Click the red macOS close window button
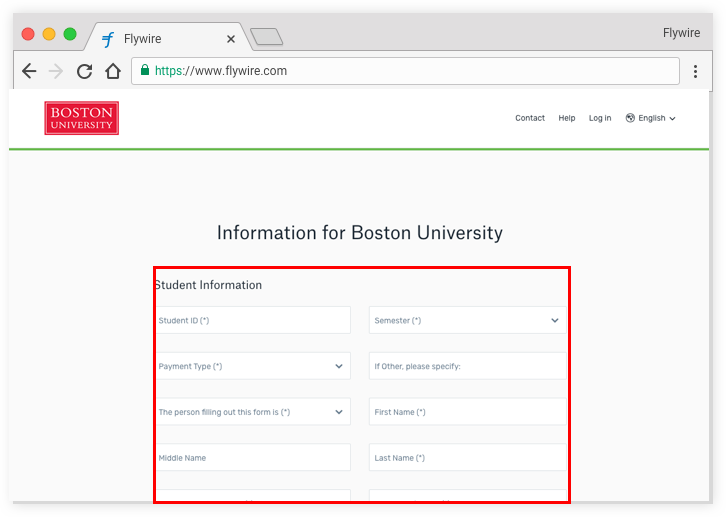 coord(28,34)
